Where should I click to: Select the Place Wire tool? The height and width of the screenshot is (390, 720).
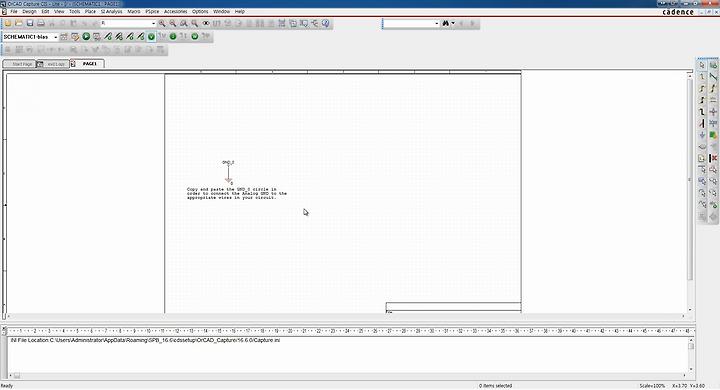tap(702, 77)
